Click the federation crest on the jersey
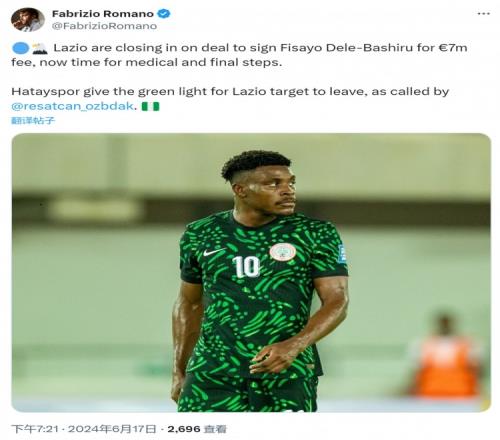The image size is (500, 440). click(283, 252)
